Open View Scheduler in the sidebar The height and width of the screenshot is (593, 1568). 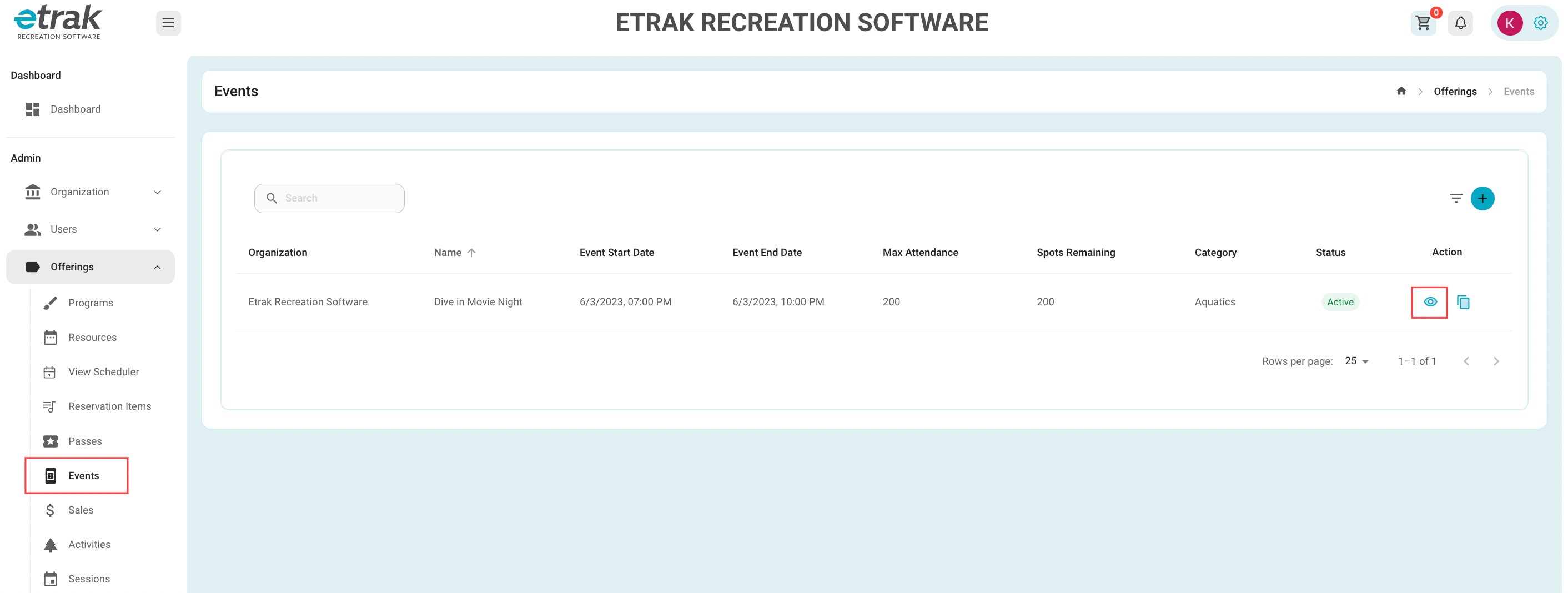coord(103,372)
